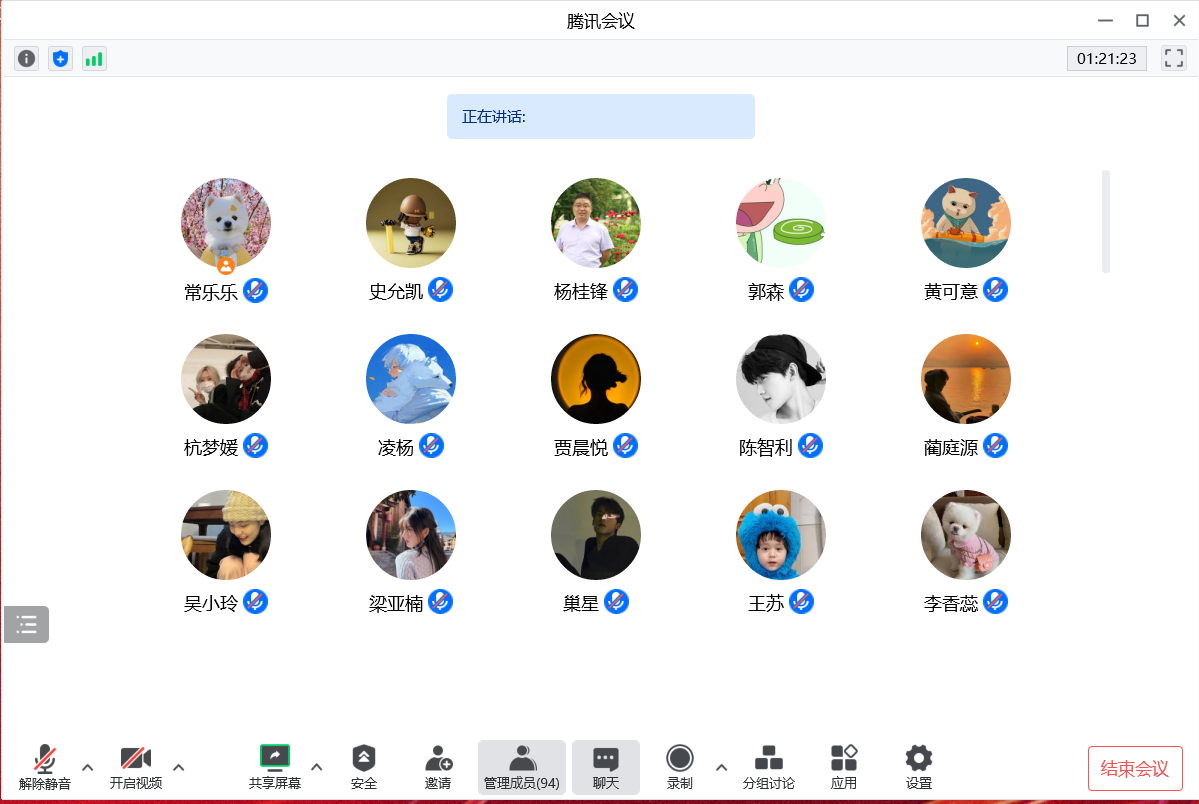1199x804 pixels.
Task: Expand audio options arrow beside 解除静音
Action: [88, 767]
